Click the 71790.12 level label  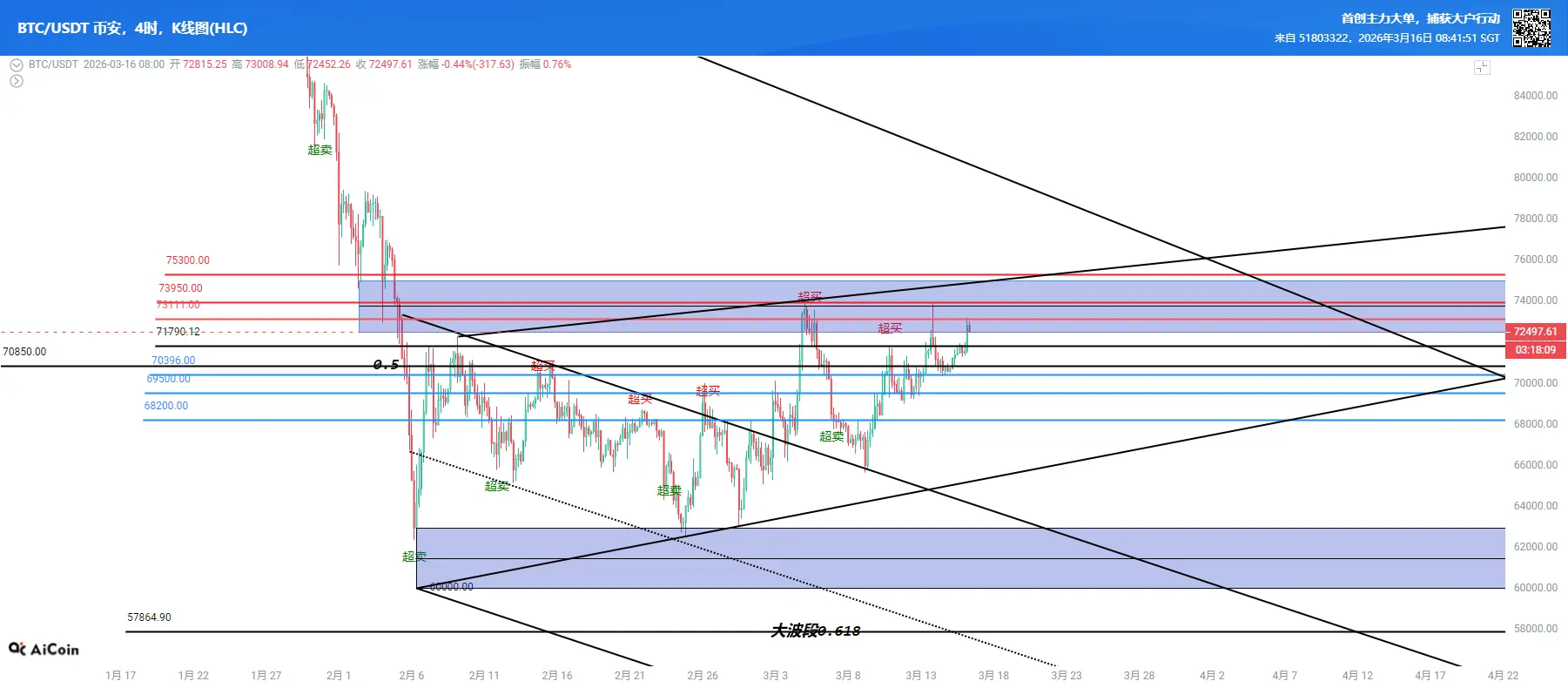(x=178, y=332)
